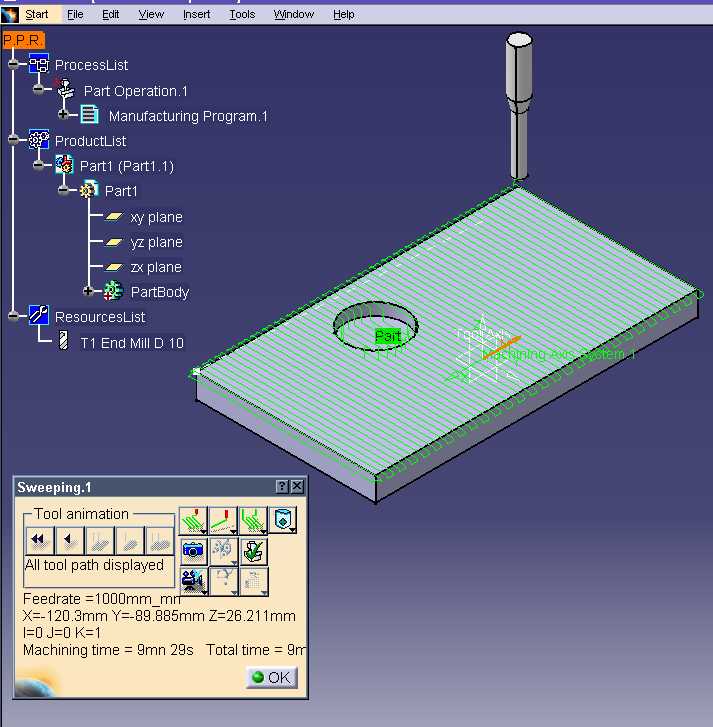713x727 pixels.
Task: Select the xy plane in the tree
Action: pyautogui.click(x=156, y=217)
